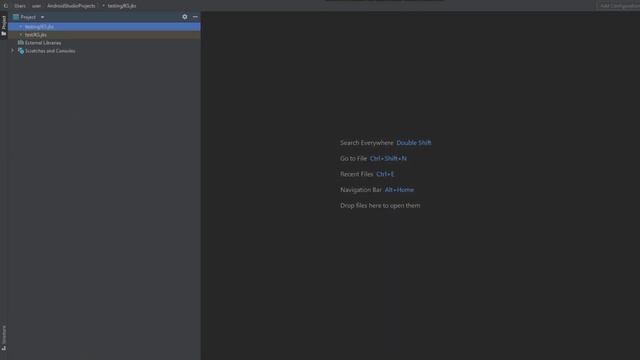Image resolution: width=640 pixels, height=360 pixels.
Task: Click the Navigation Bar hint text
Action: click(361, 190)
